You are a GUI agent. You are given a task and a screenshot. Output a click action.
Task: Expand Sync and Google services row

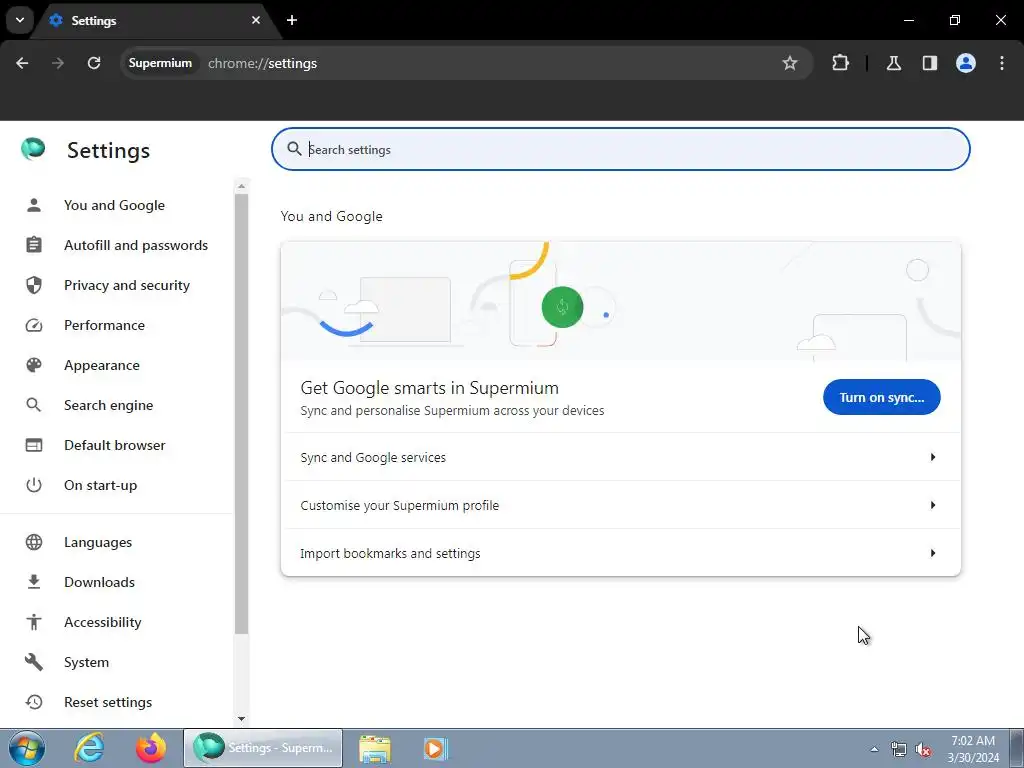click(x=620, y=457)
